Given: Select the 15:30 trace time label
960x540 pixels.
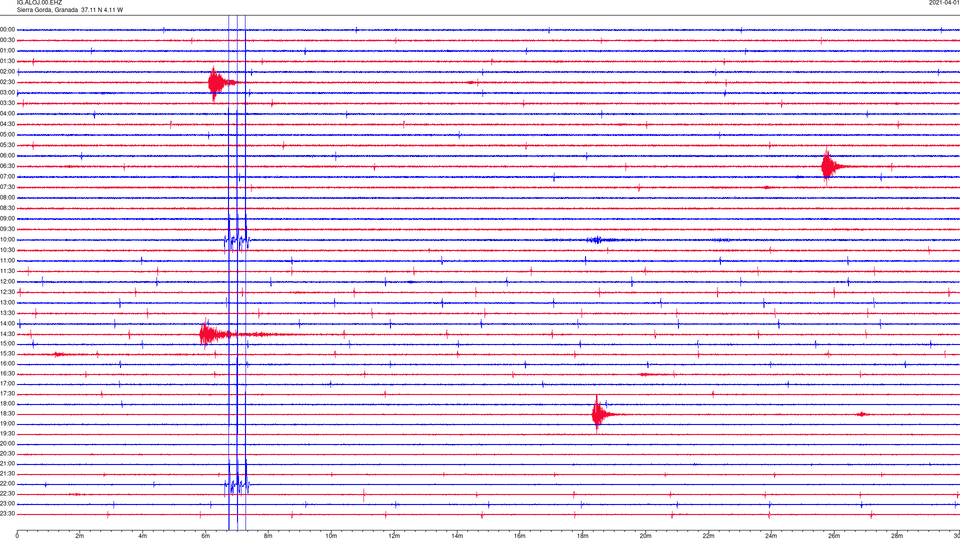Looking at the screenshot, I should tap(8, 354).
